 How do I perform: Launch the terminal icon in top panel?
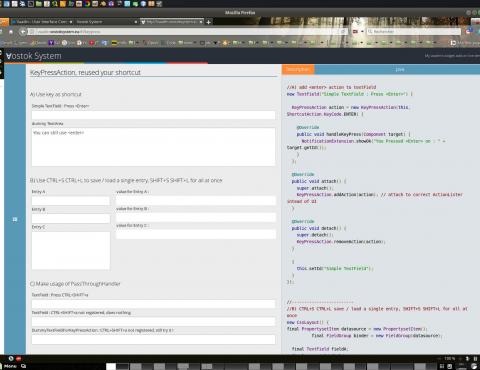click(x=31, y=4)
